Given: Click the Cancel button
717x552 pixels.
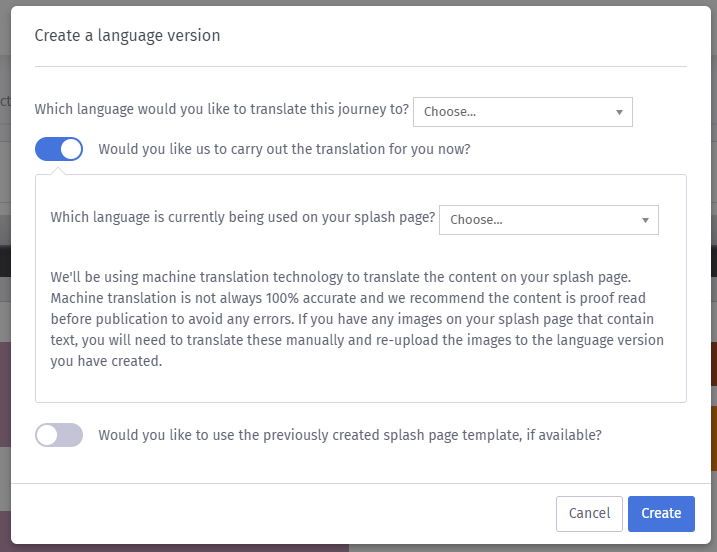Looking at the screenshot, I should [589, 514].
